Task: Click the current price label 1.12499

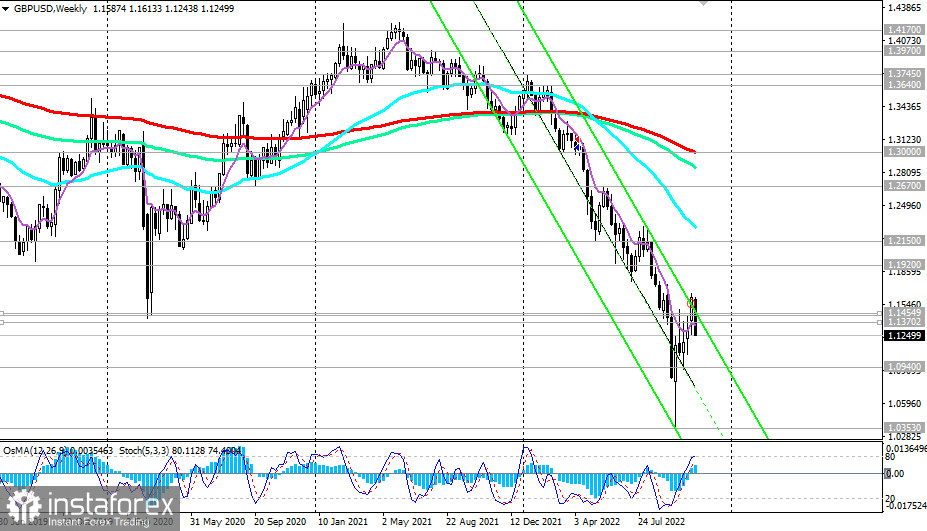Action: tap(903, 336)
